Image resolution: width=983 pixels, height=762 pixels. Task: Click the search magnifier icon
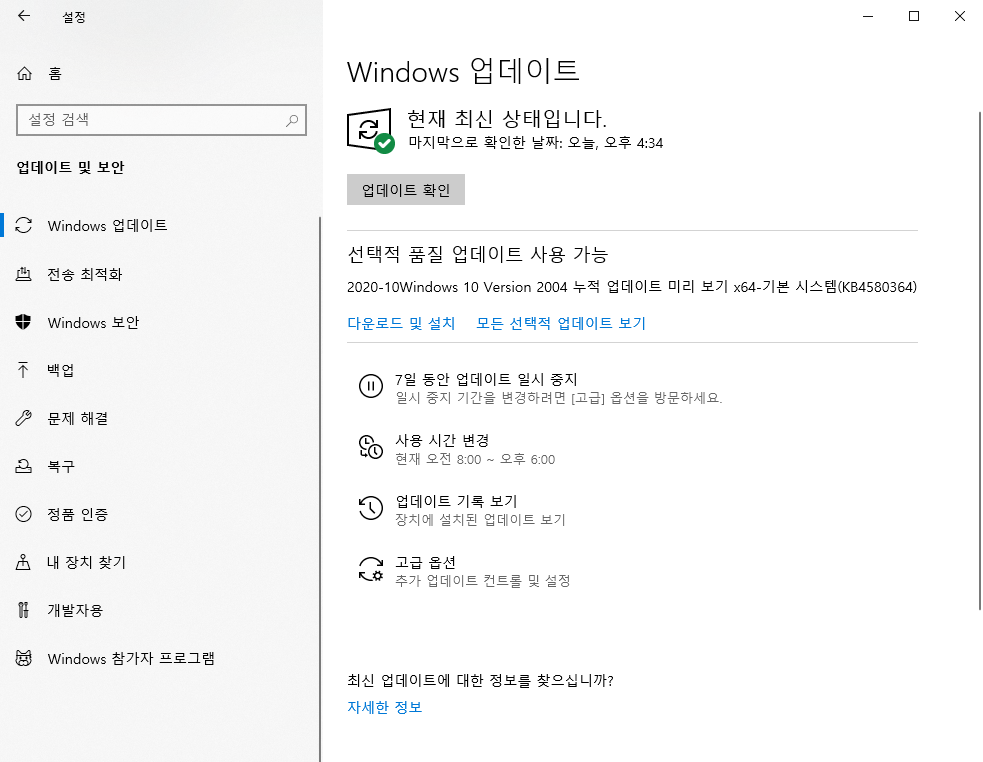point(292,120)
